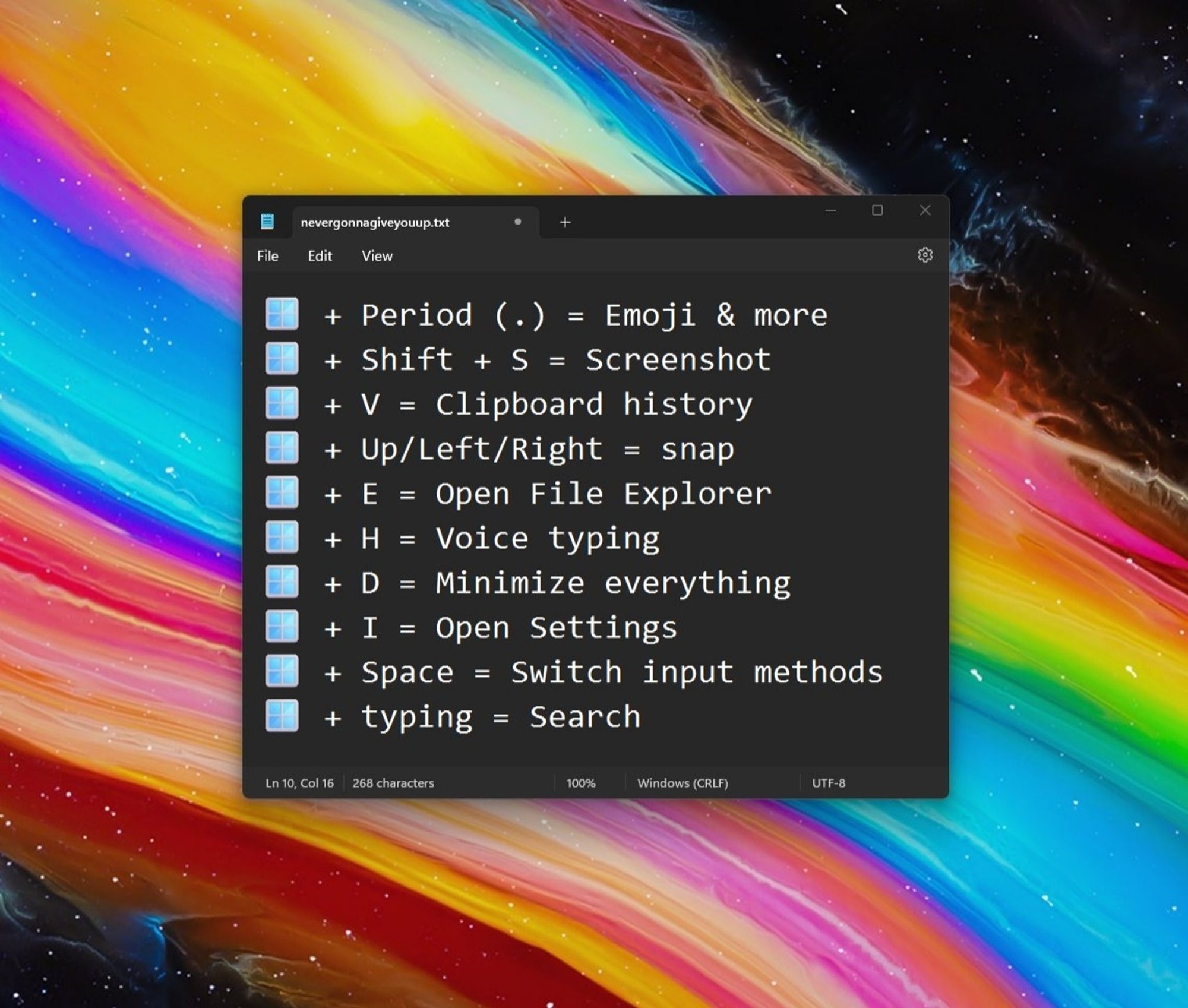Image resolution: width=1188 pixels, height=1008 pixels.
Task: Click the text "Open File Explorer"
Action: [x=604, y=494]
